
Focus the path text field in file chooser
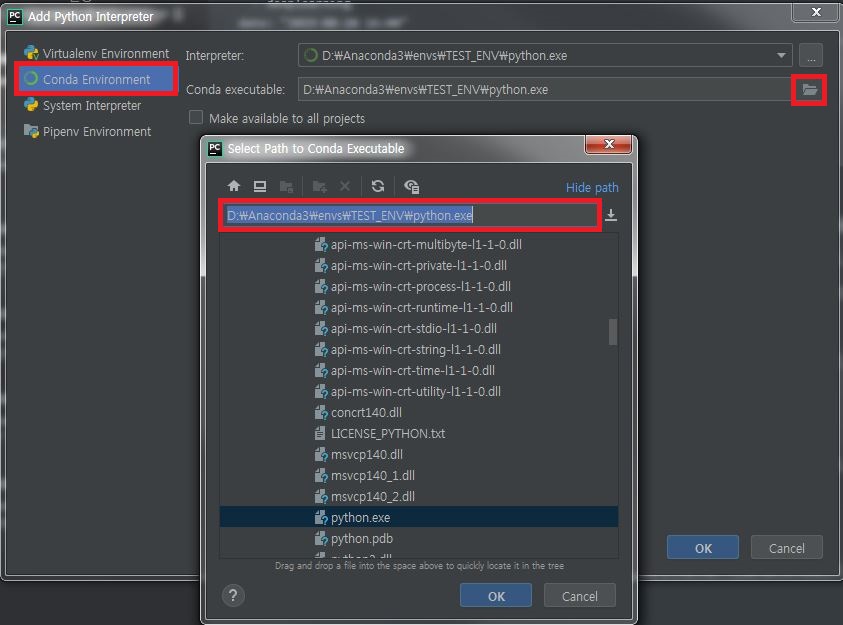pos(410,215)
